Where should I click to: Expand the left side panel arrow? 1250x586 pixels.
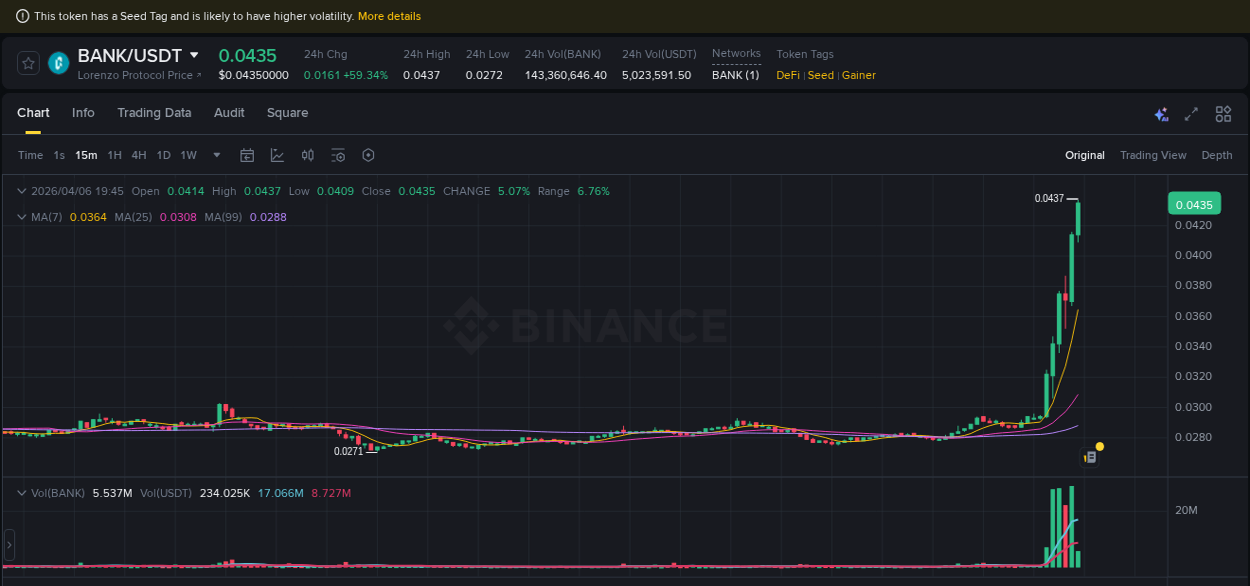9,545
